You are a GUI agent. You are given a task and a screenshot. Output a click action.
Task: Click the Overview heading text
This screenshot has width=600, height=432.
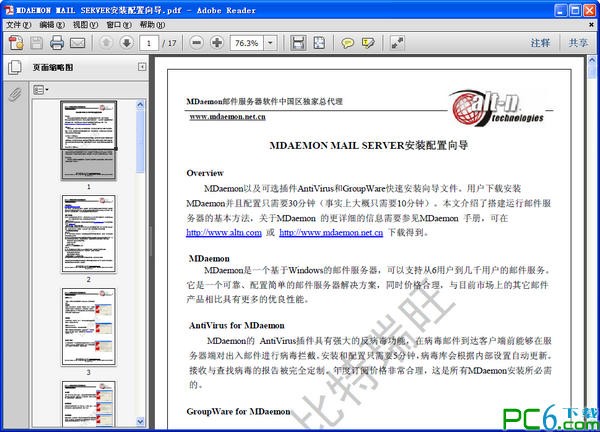point(205,173)
